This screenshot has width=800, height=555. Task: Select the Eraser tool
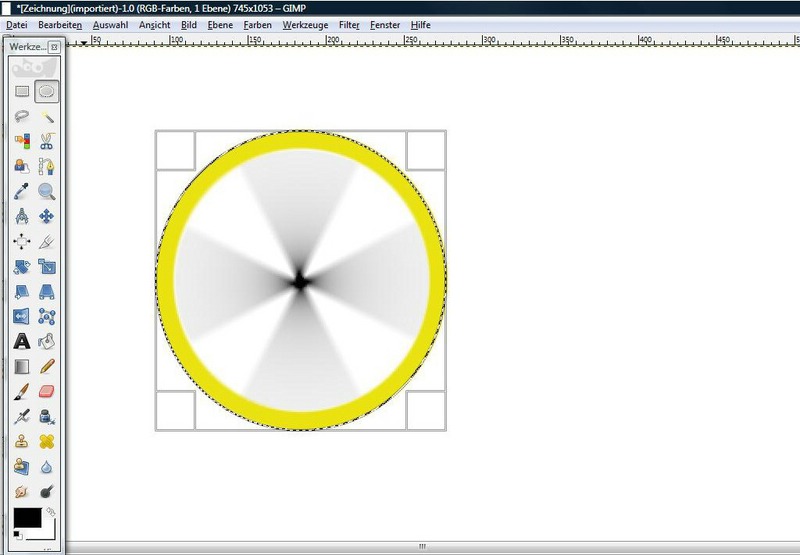[46, 391]
